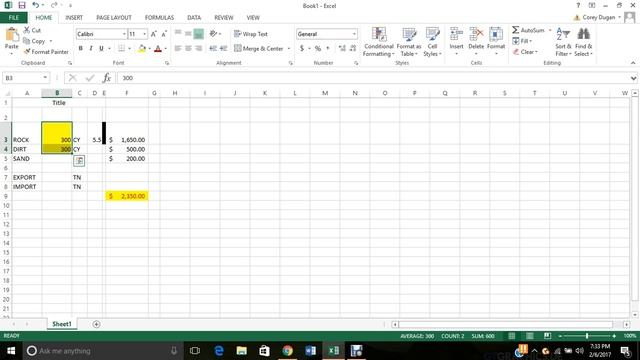The image size is (640, 360).
Task: Open the Fill options
Action: (522, 41)
